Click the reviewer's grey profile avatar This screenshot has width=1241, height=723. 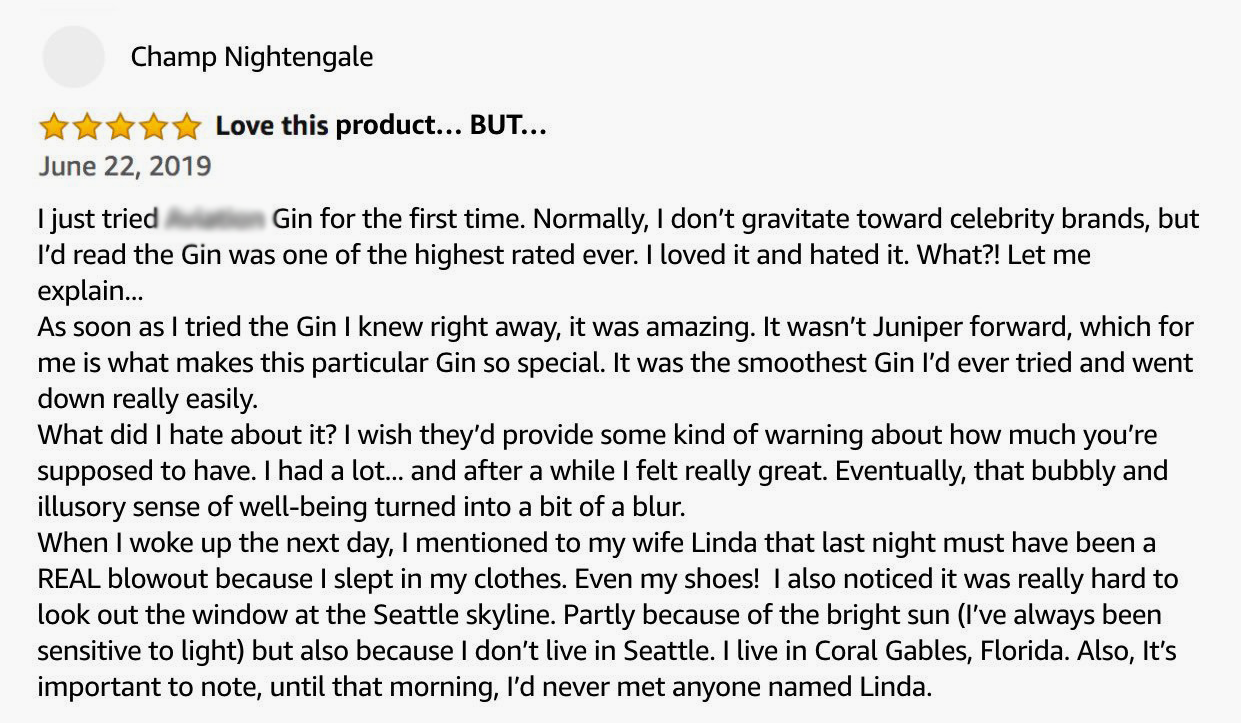tap(74, 57)
